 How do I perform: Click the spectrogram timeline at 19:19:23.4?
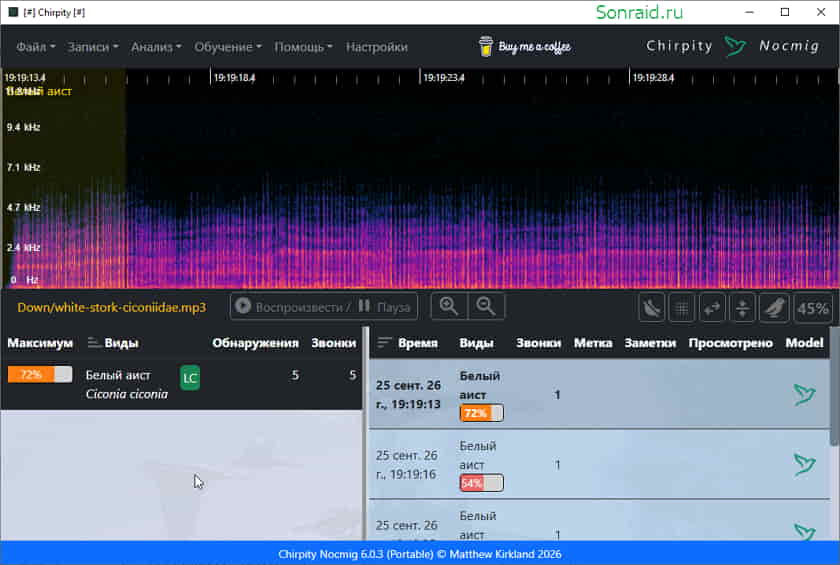point(444,78)
